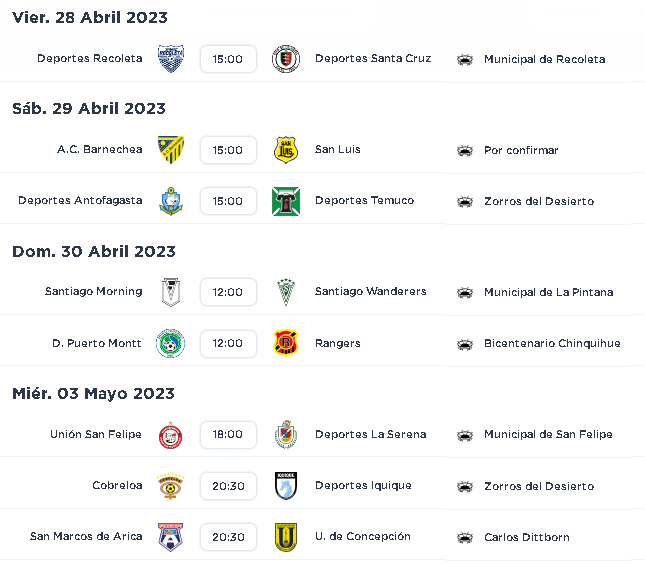Click the U. de Concepción crest
Image resolution: width=645 pixels, height=564 pixels.
(x=286, y=537)
